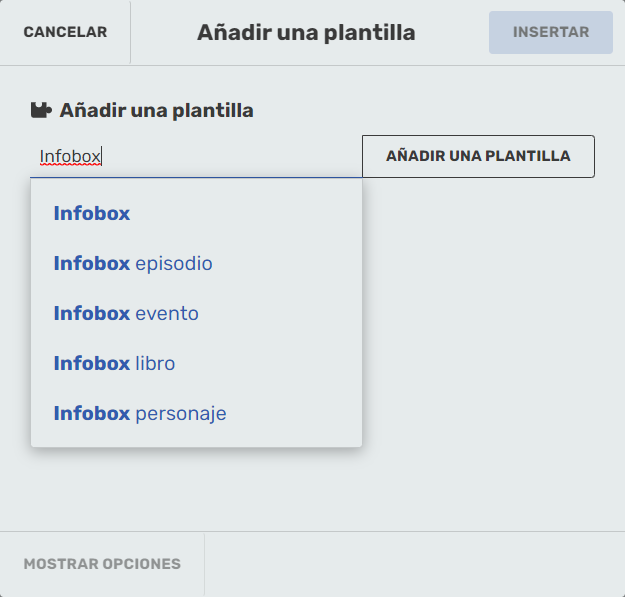Click the word personaje in the suggestions
The width and height of the screenshot is (625, 597).
[x=181, y=414]
